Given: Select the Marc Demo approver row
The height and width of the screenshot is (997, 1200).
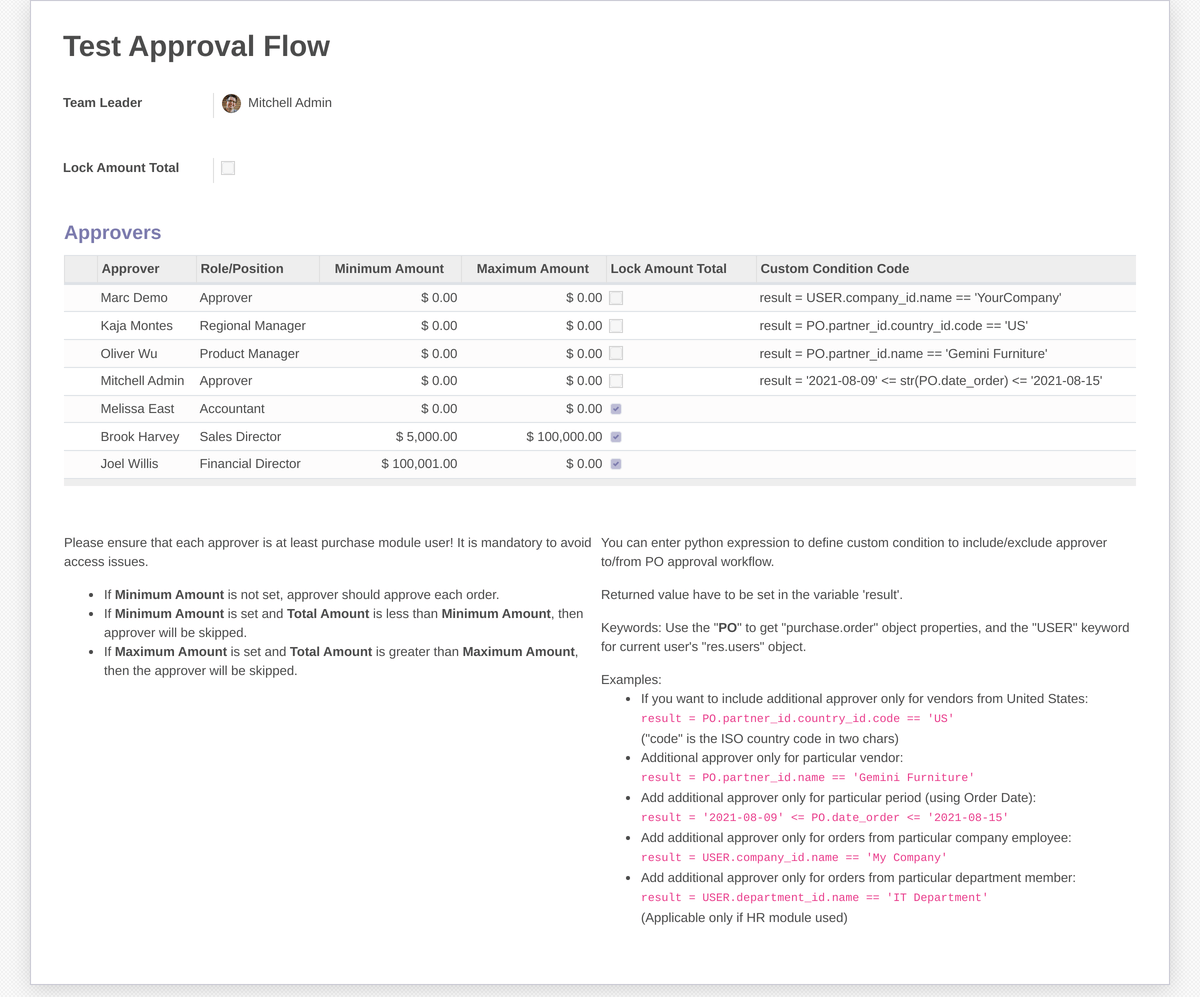Looking at the screenshot, I should 134,297.
